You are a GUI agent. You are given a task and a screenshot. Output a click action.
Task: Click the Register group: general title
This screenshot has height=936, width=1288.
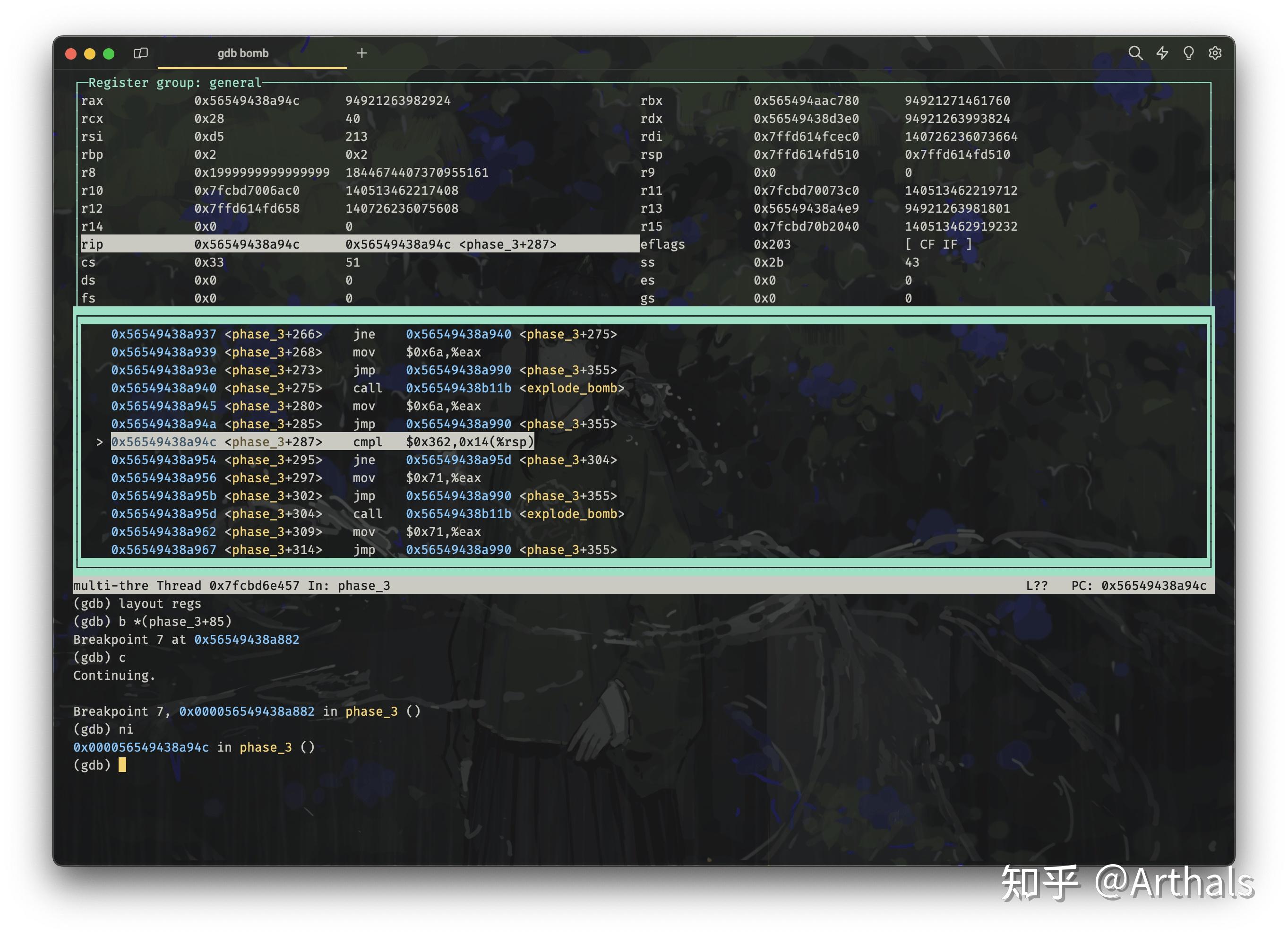pos(174,83)
